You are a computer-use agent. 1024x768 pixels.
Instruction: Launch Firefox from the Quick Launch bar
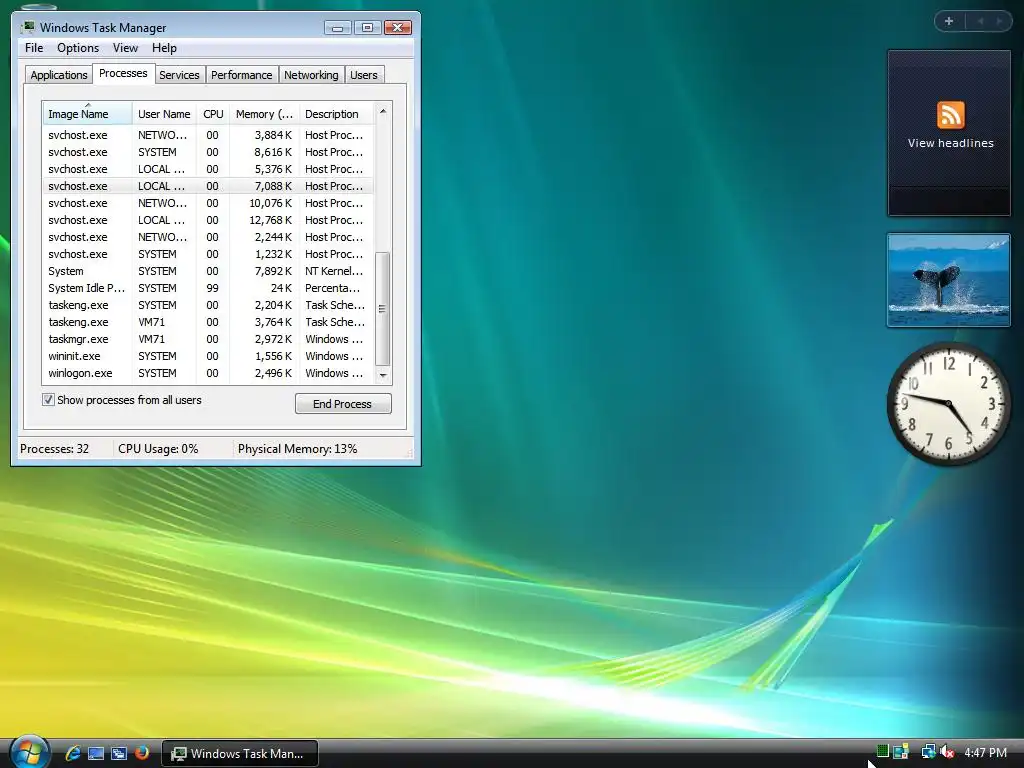[x=141, y=753]
